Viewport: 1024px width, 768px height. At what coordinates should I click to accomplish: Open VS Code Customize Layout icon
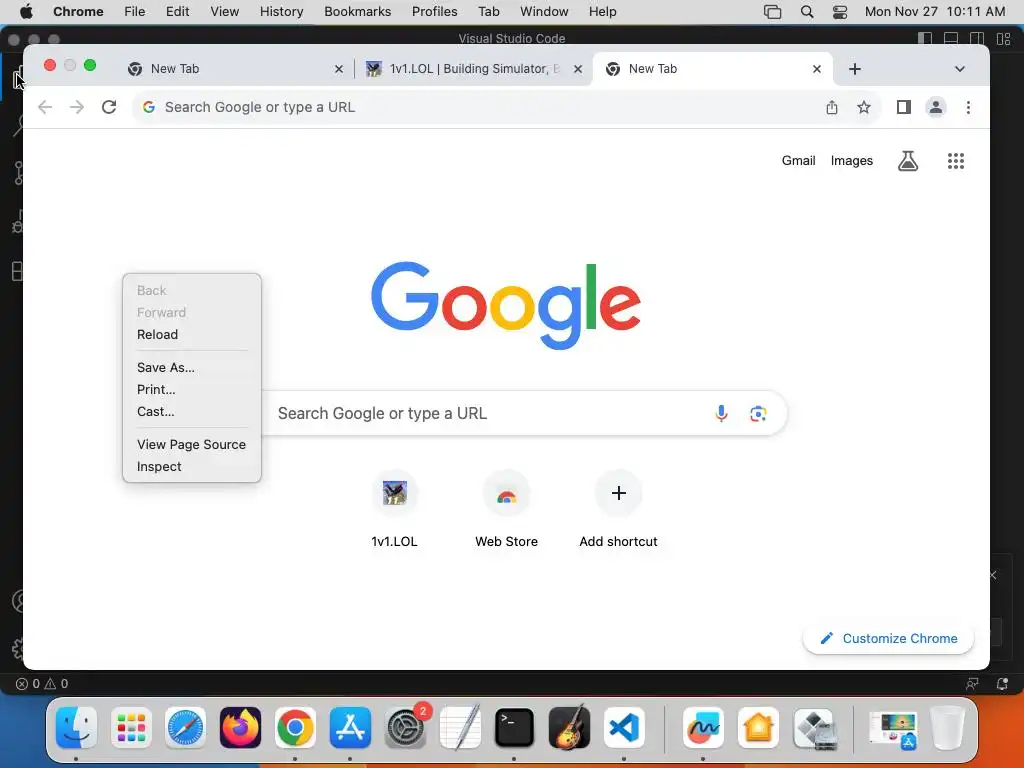point(1004,39)
